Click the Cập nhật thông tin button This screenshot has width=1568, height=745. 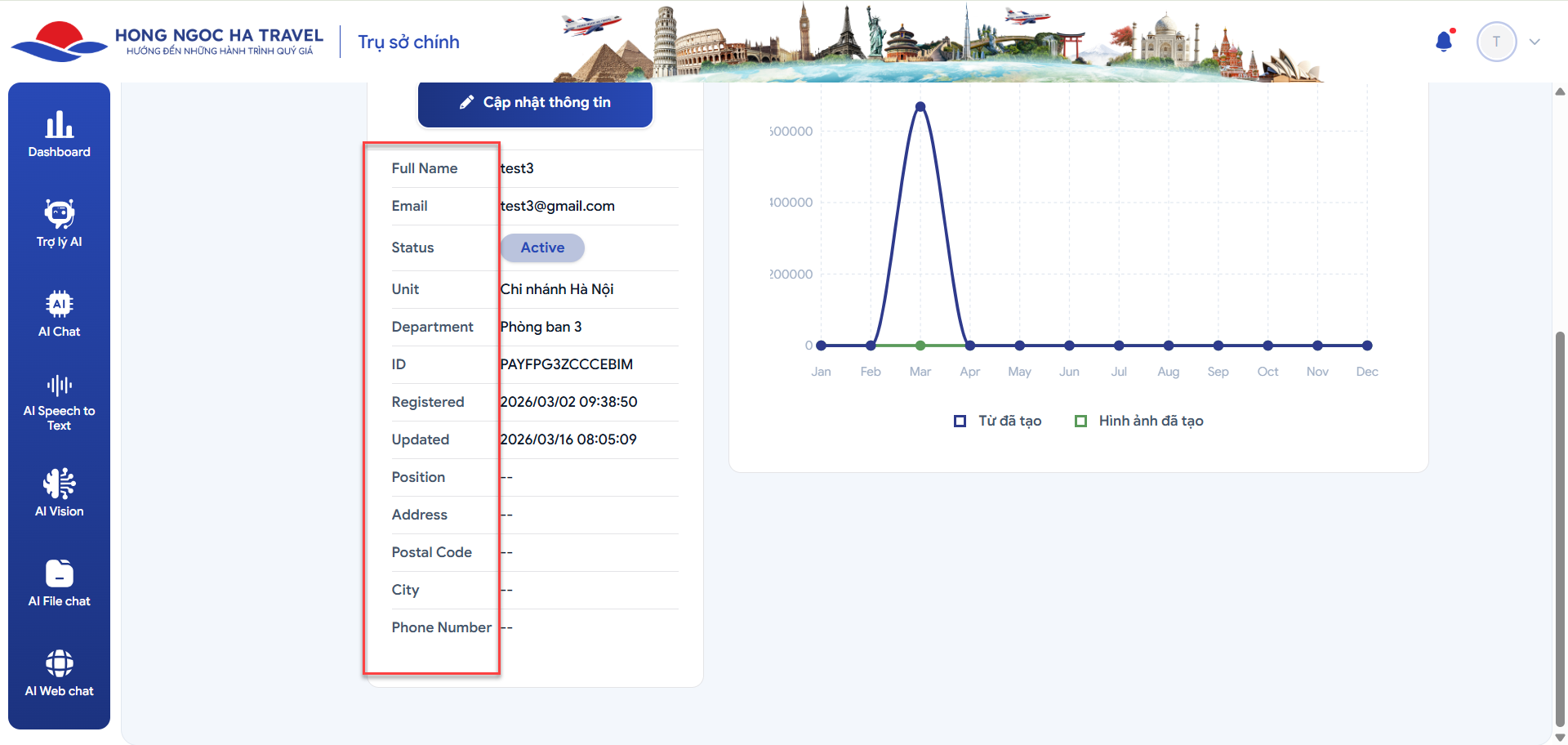coord(535,103)
